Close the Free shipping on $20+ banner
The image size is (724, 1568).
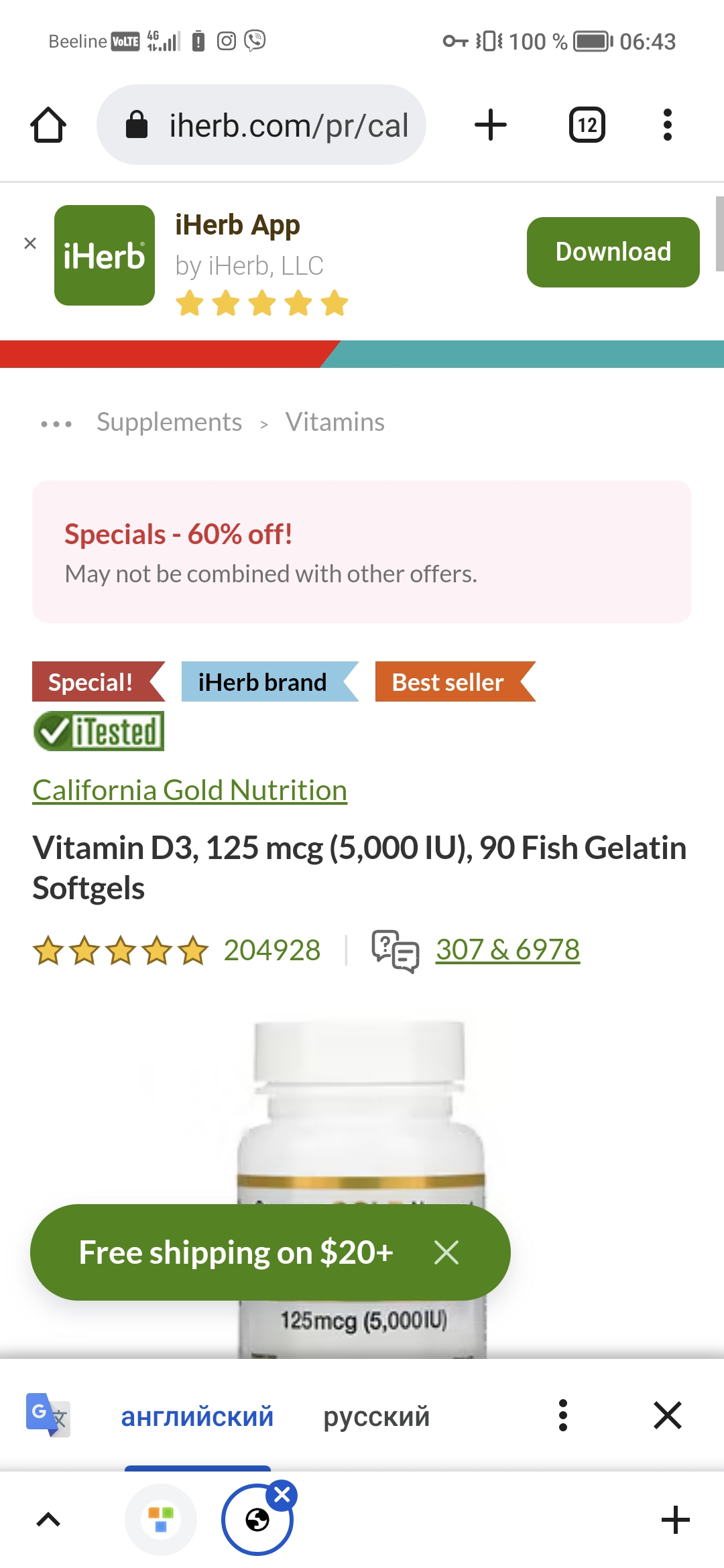coord(446,1252)
